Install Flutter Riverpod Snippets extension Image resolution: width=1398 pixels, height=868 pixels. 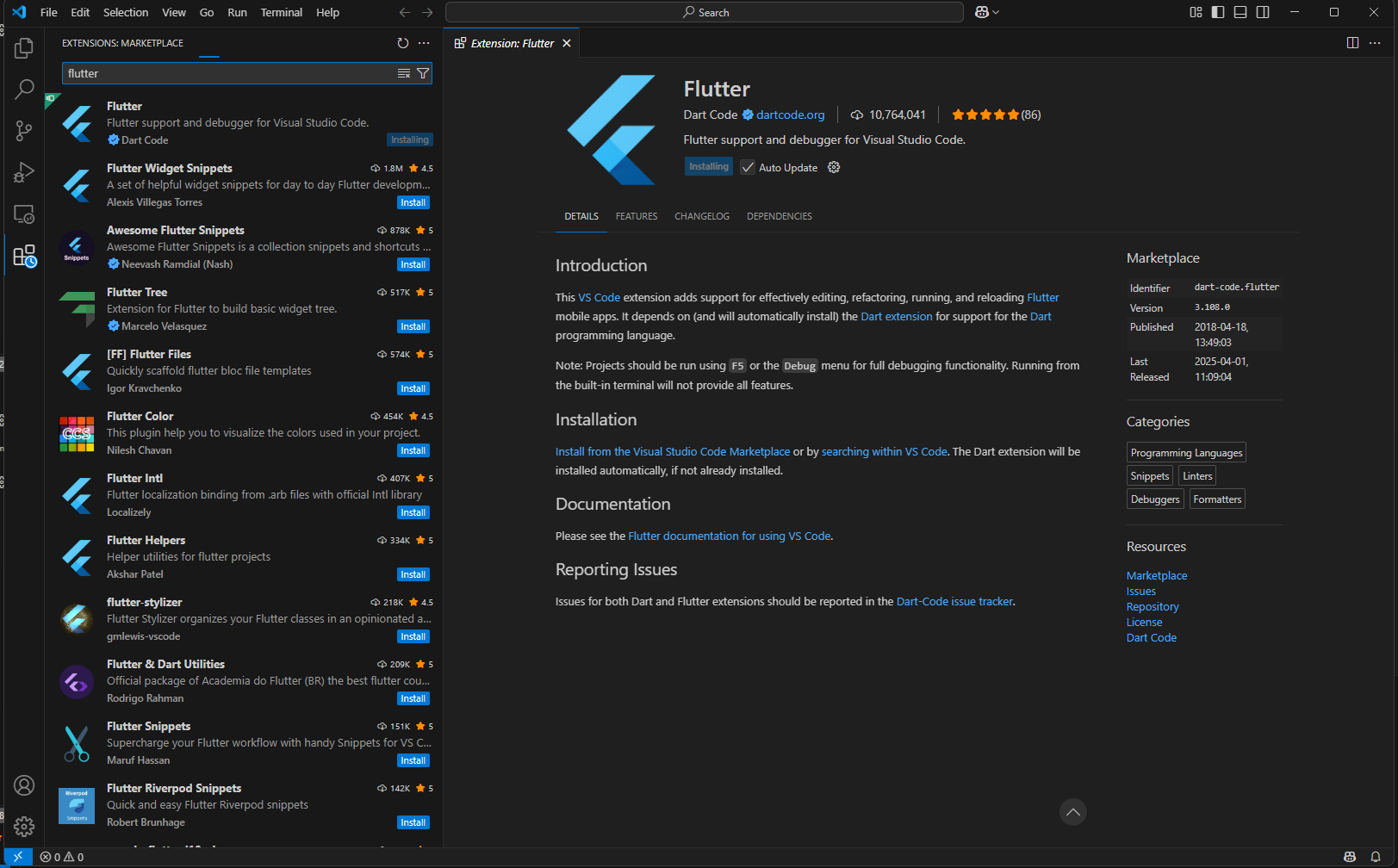[x=413, y=822]
